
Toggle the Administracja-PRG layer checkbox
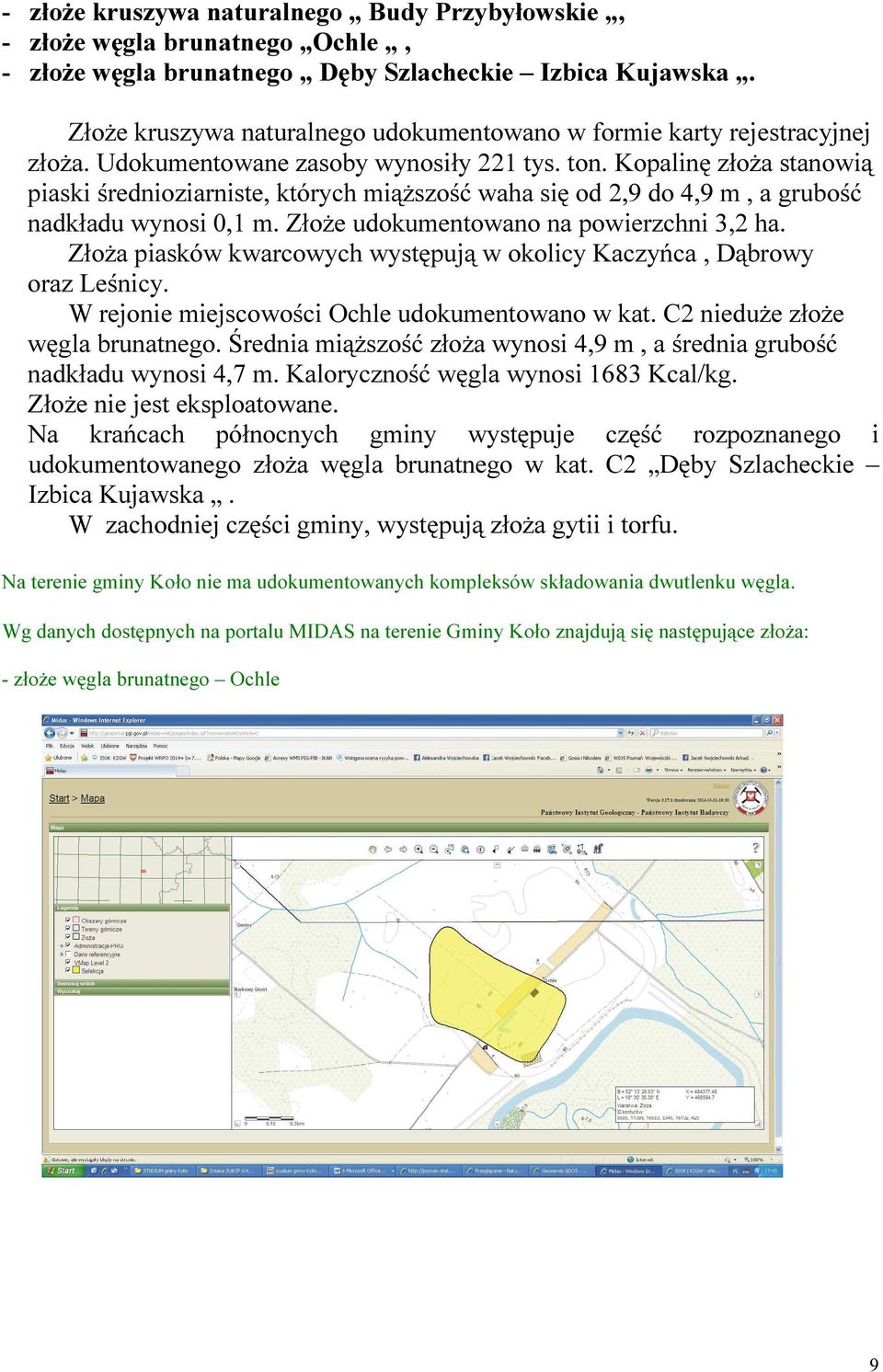[x=68, y=945]
